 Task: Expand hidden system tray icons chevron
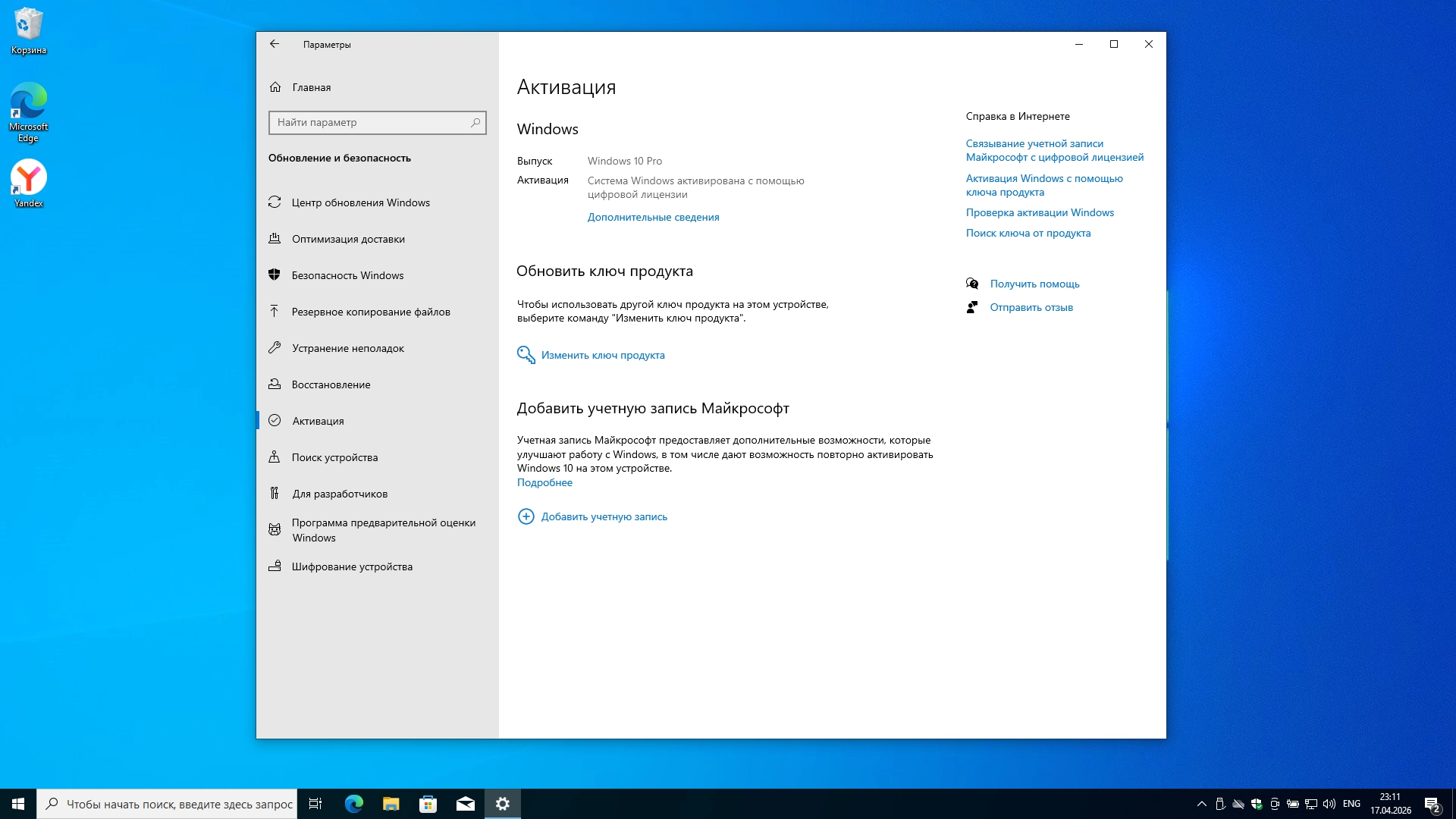coord(1201,804)
